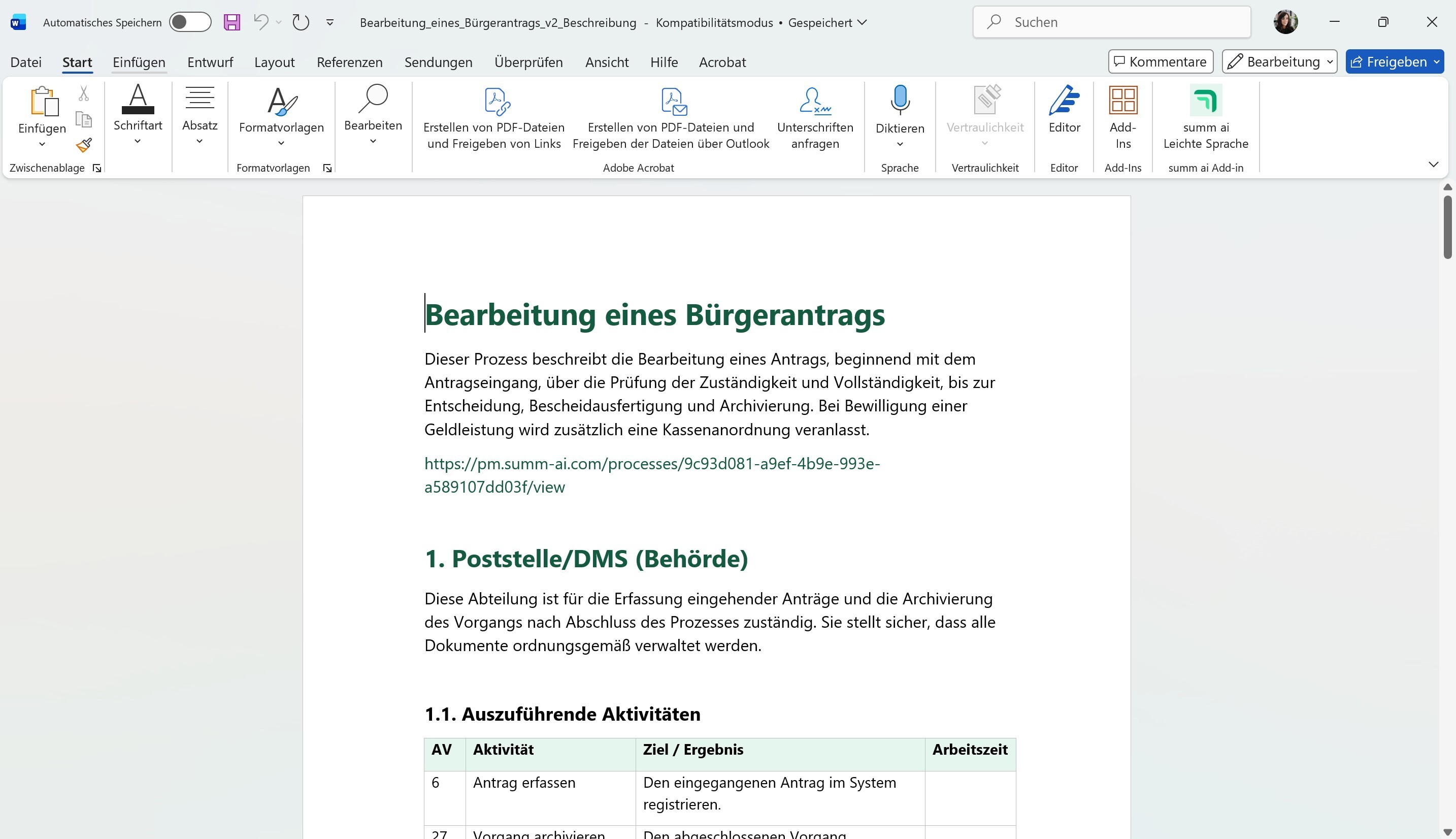Click the purple Save disk icon
The width and height of the screenshot is (1456, 839).
(231, 22)
